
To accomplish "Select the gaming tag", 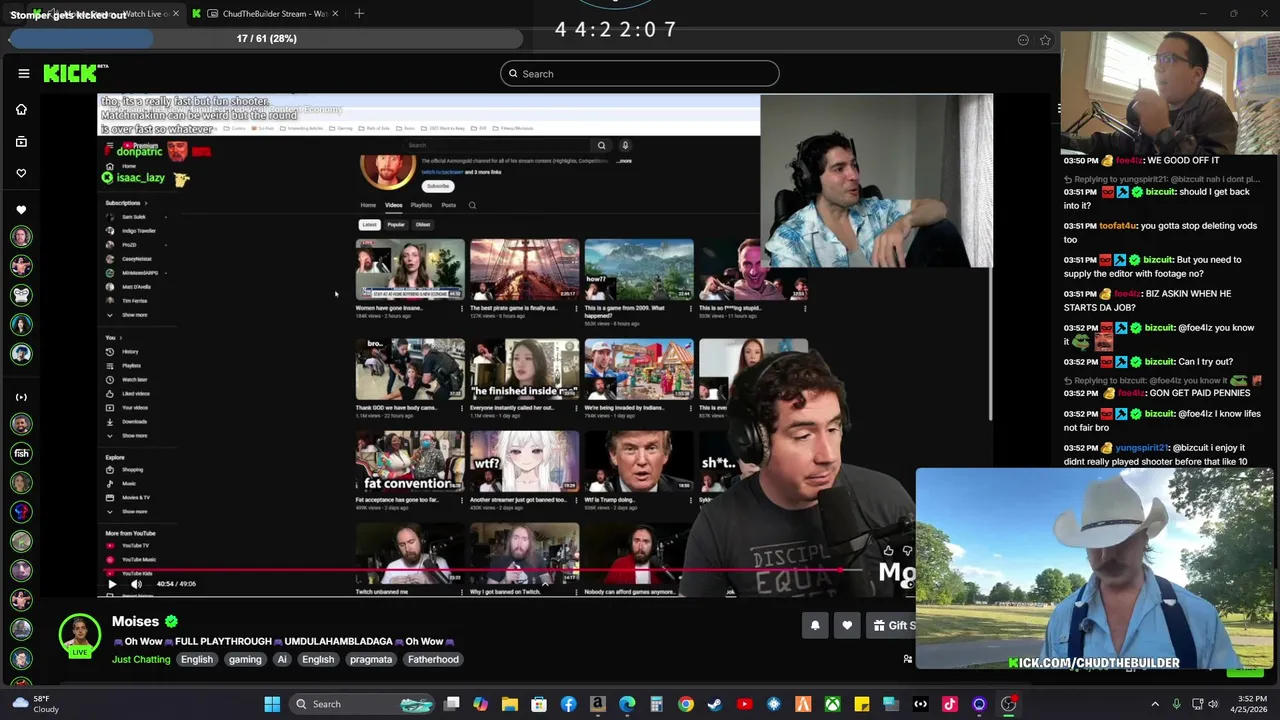I will pyautogui.click(x=245, y=659).
